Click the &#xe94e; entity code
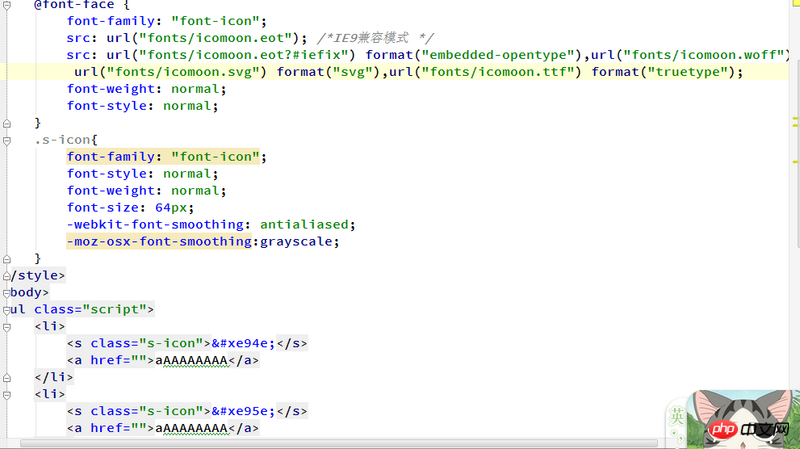The image size is (800, 449). coord(243,343)
